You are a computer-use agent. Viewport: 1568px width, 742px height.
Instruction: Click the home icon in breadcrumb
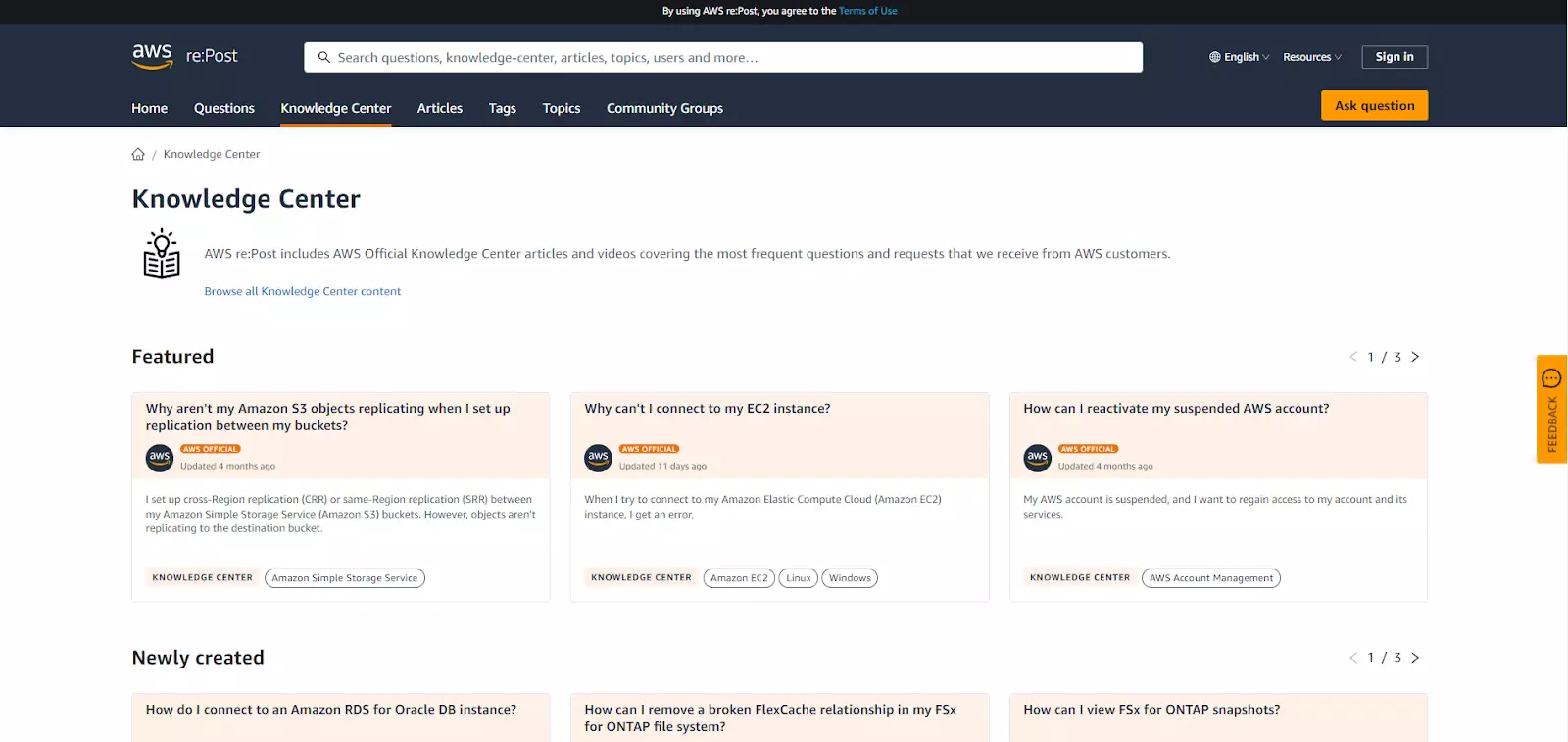[x=138, y=154]
